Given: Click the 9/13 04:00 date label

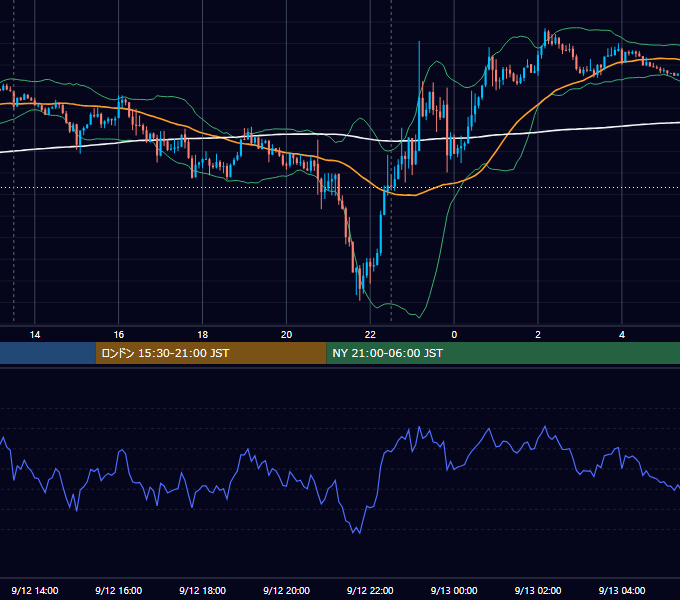Looking at the screenshot, I should pos(622,590).
